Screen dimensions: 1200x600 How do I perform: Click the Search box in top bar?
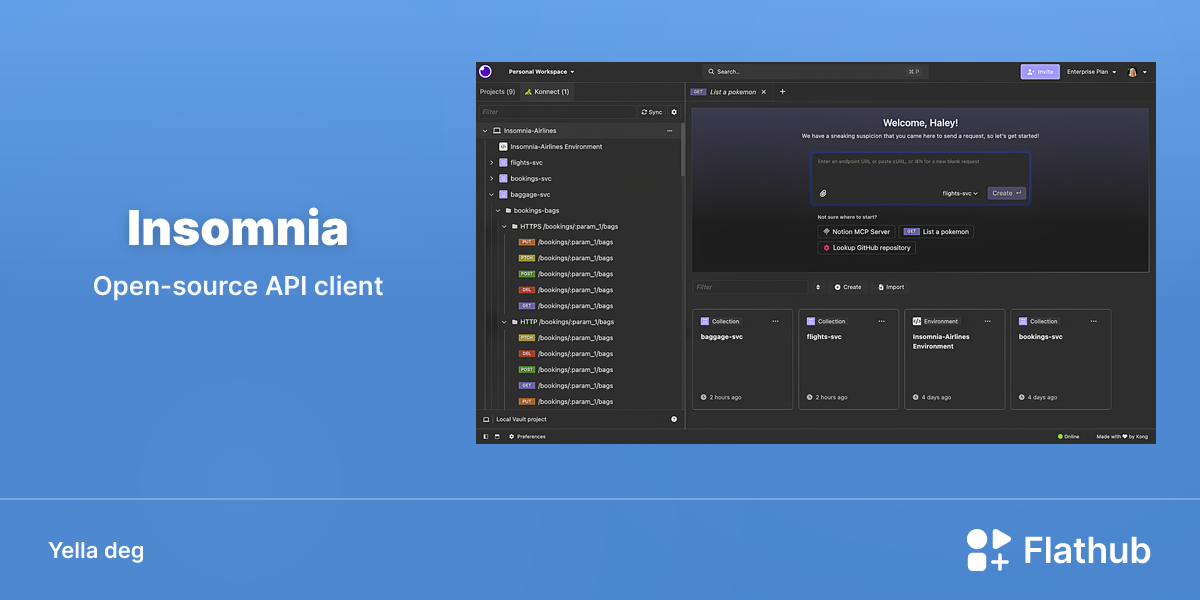[x=813, y=72]
